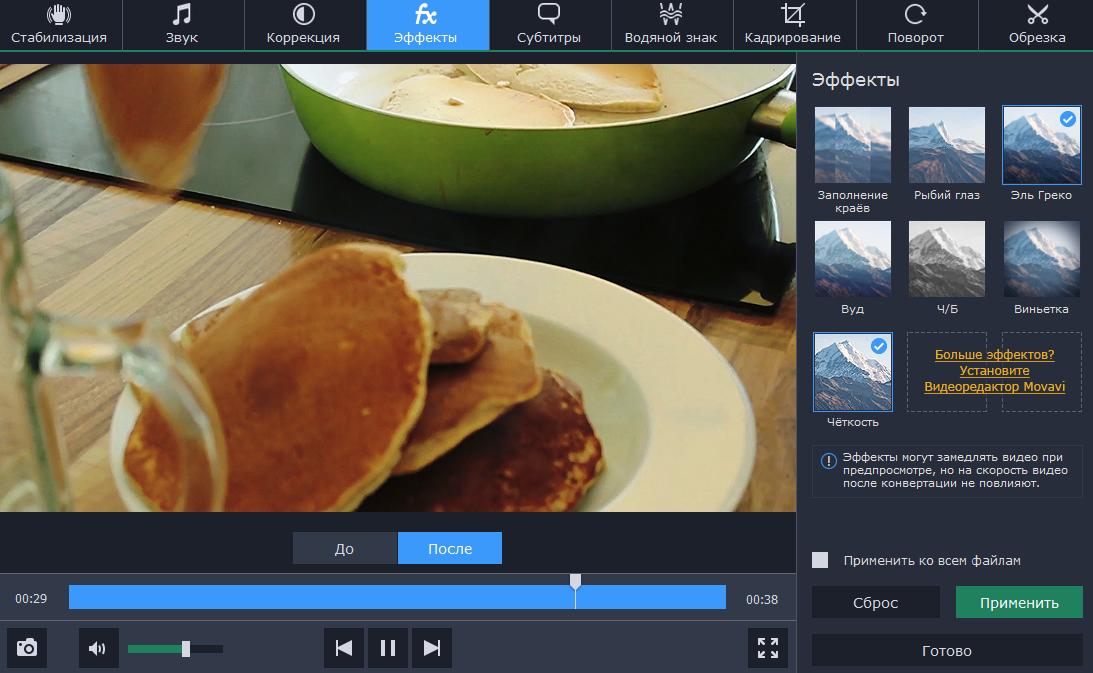Enter fullscreen preview mode
Viewport: 1093px width, 673px height.
768,648
